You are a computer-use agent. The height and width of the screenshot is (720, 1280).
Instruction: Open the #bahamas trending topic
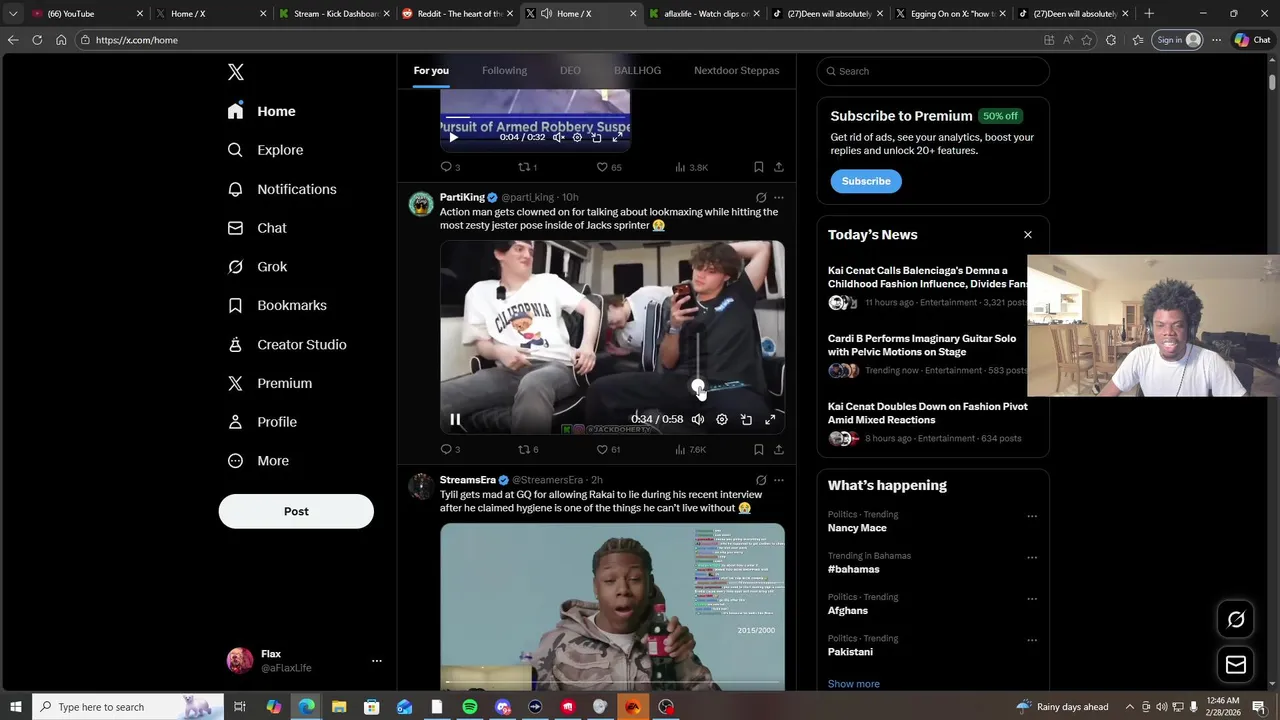click(x=853, y=569)
